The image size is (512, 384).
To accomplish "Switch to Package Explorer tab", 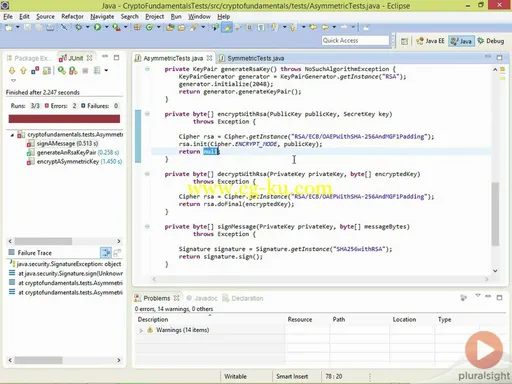I will [29, 58].
